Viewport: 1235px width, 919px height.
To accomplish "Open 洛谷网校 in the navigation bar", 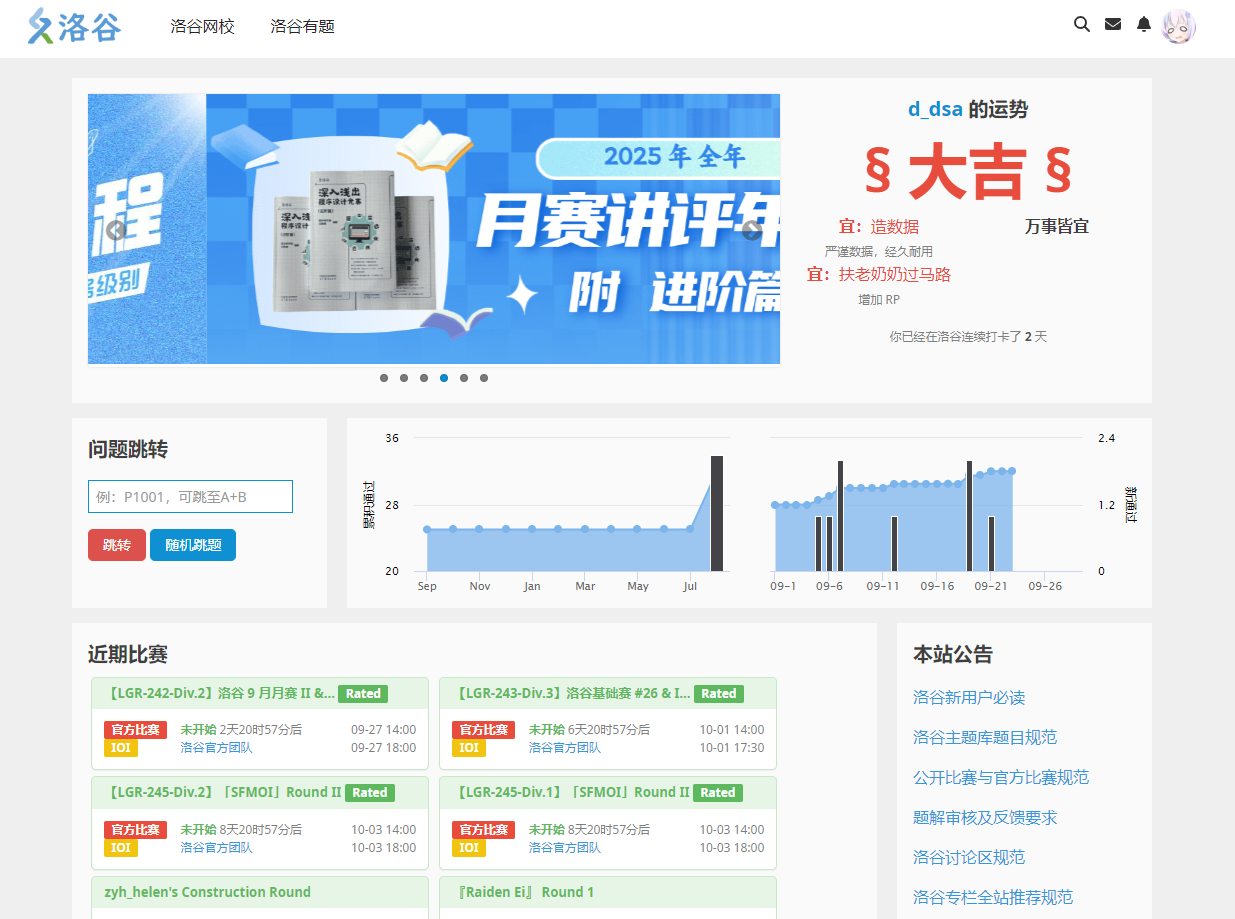I will point(202,27).
